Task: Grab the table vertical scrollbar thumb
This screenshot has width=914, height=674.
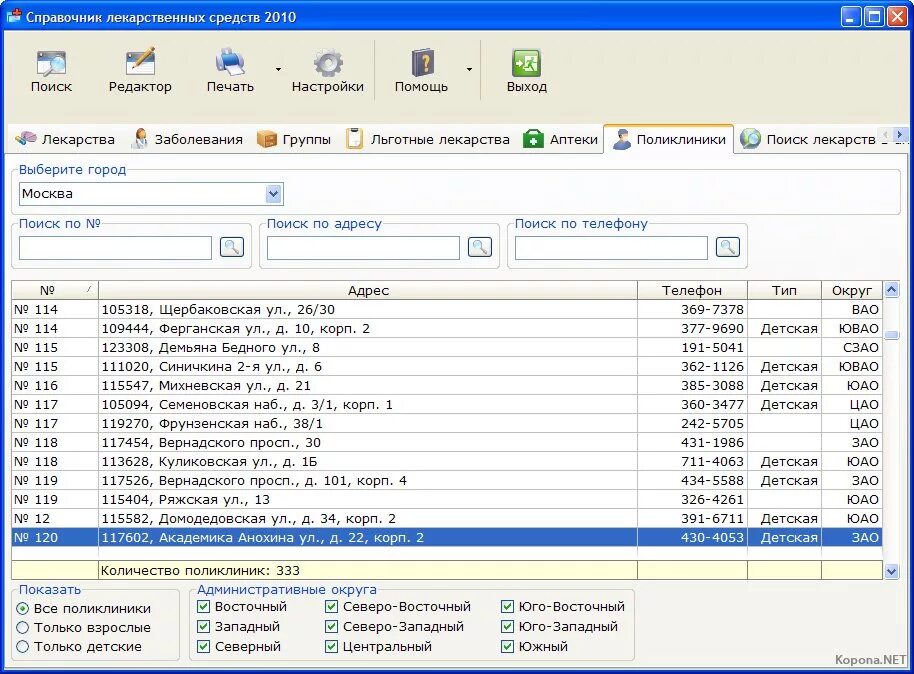Action: point(891,335)
